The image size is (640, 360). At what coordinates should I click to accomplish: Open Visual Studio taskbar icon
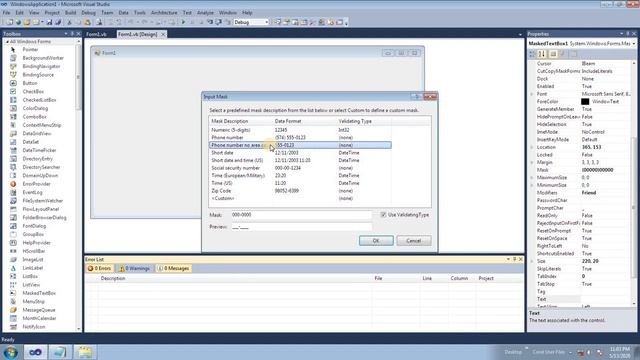click(35, 352)
